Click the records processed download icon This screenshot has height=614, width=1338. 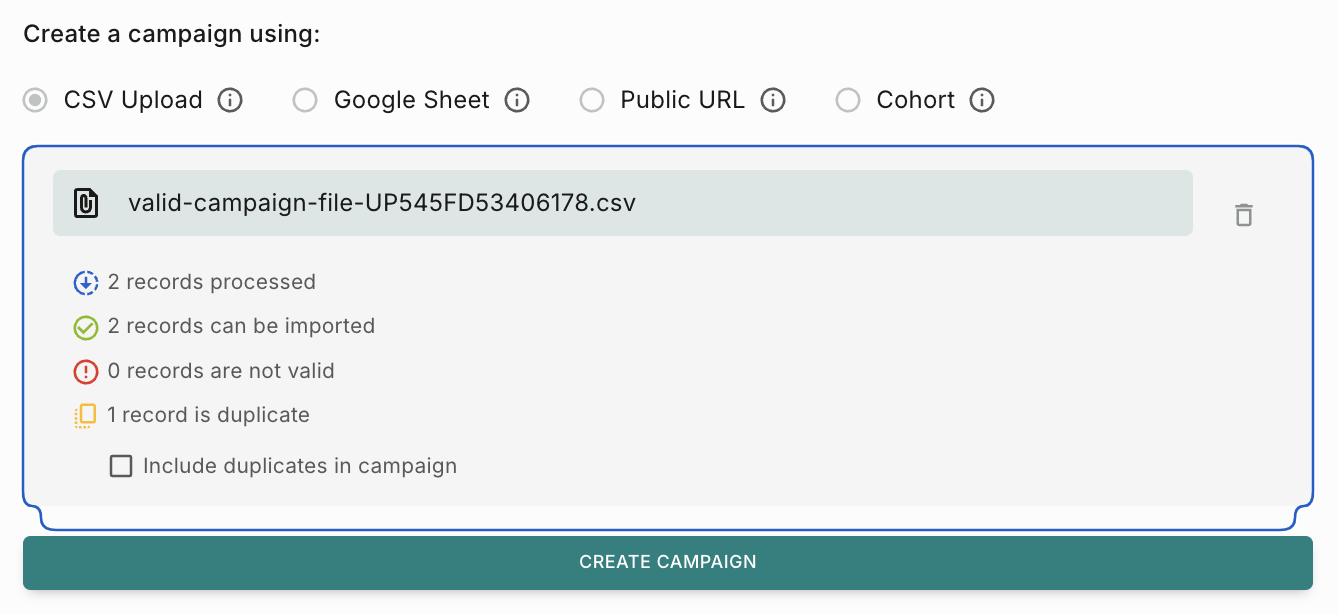86,283
